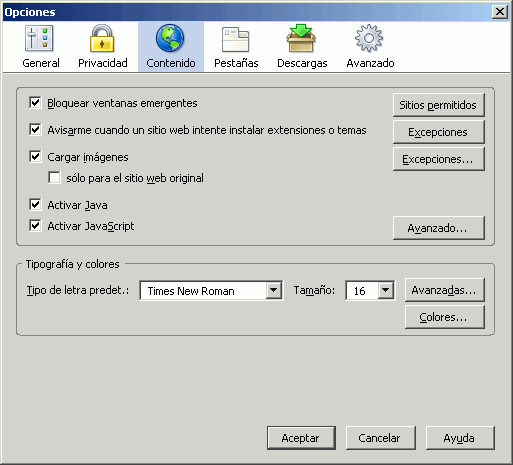This screenshot has height=465, width=513.
Task: Confirm with the Aceptar button
Action: point(301,438)
